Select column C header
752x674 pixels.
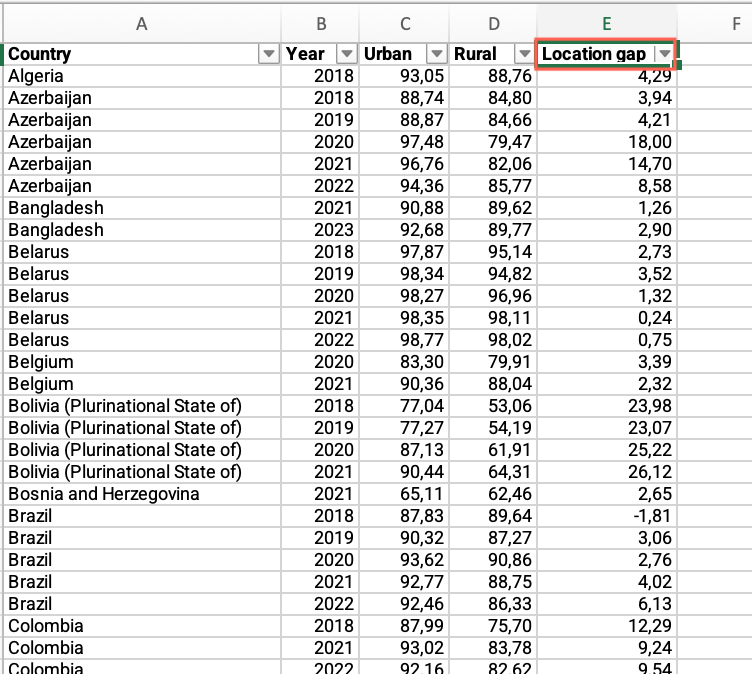click(404, 24)
